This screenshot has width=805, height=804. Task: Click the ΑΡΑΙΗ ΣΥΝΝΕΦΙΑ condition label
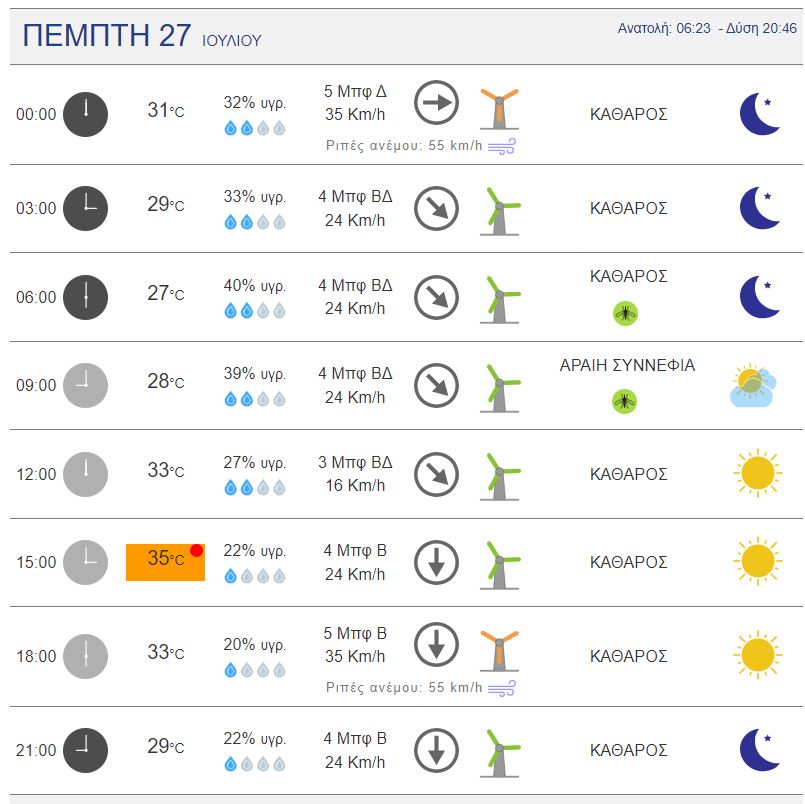[x=627, y=365]
